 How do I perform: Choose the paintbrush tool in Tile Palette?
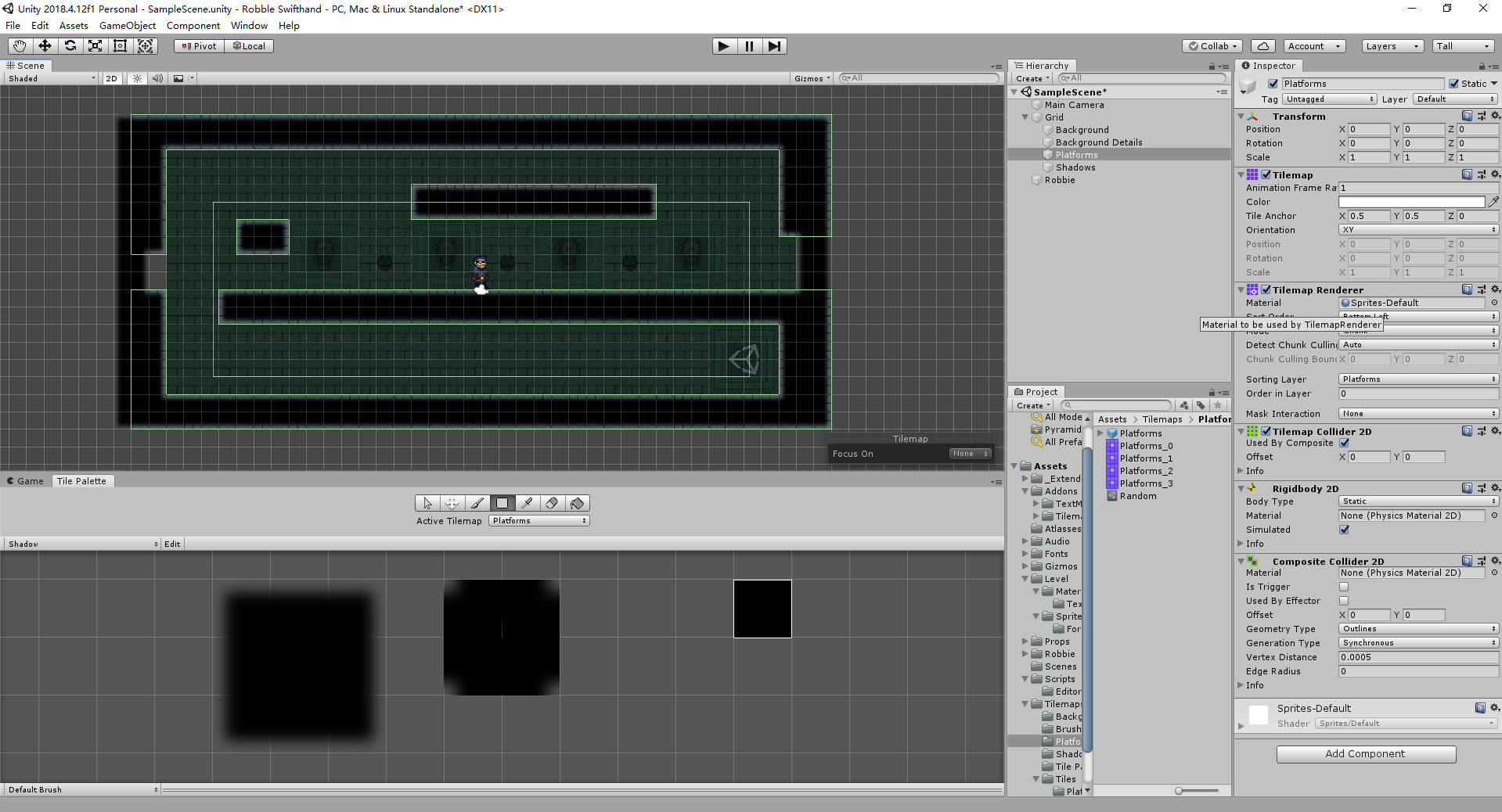477,503
